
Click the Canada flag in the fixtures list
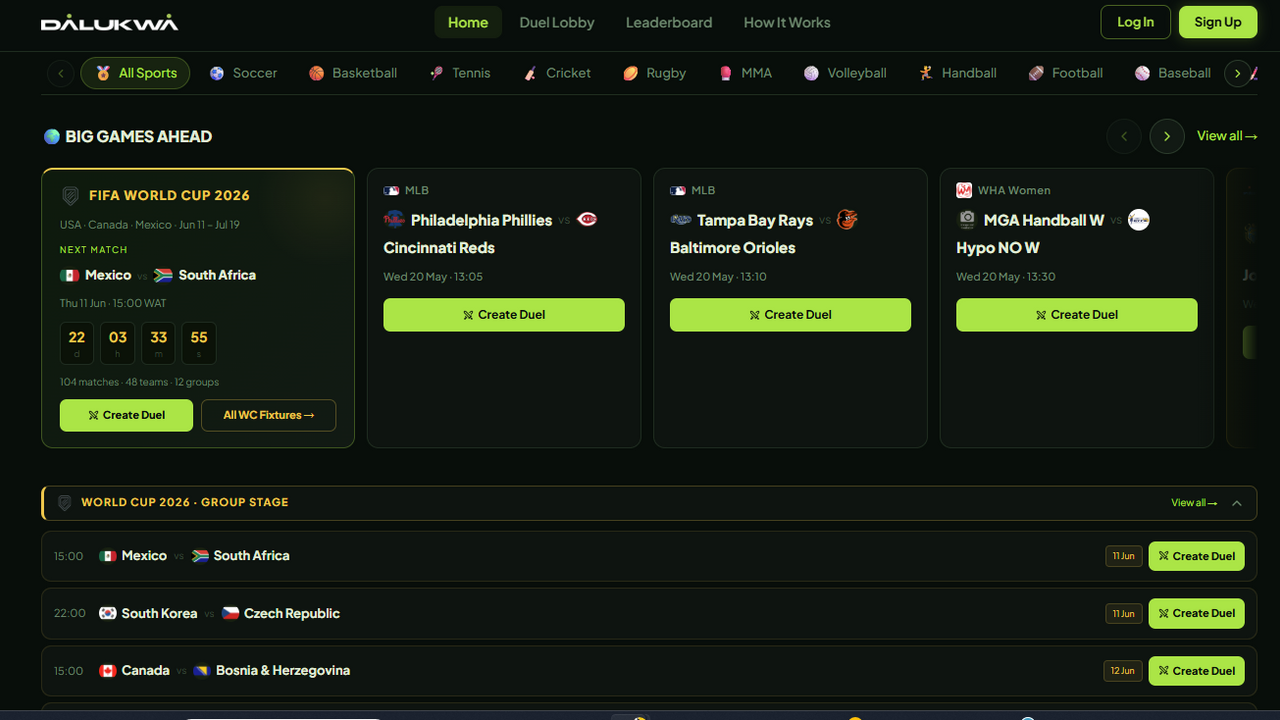click(x=108, y=671)
